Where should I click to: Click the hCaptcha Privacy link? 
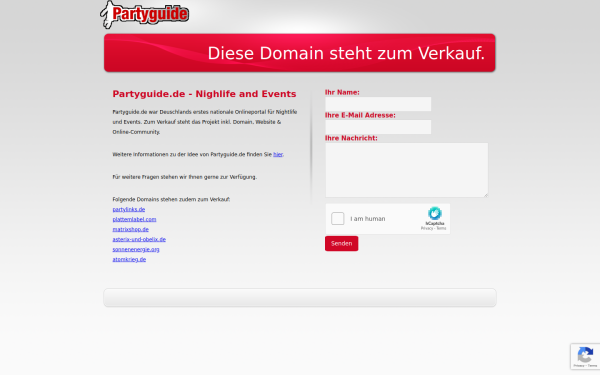427,228
